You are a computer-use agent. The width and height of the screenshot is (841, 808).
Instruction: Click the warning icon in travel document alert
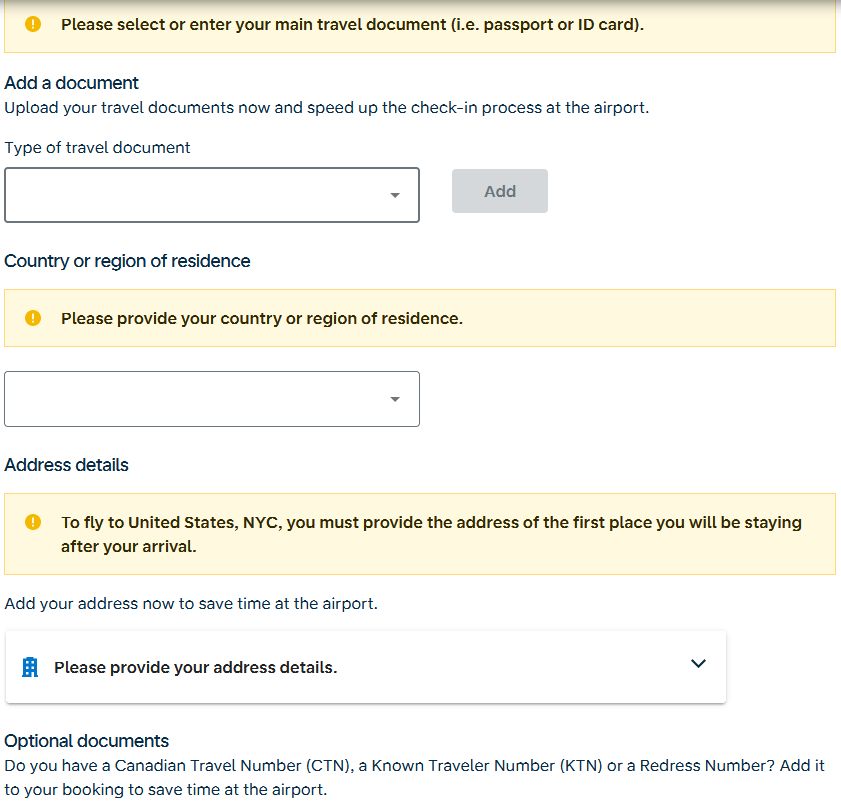pos(33,24)
